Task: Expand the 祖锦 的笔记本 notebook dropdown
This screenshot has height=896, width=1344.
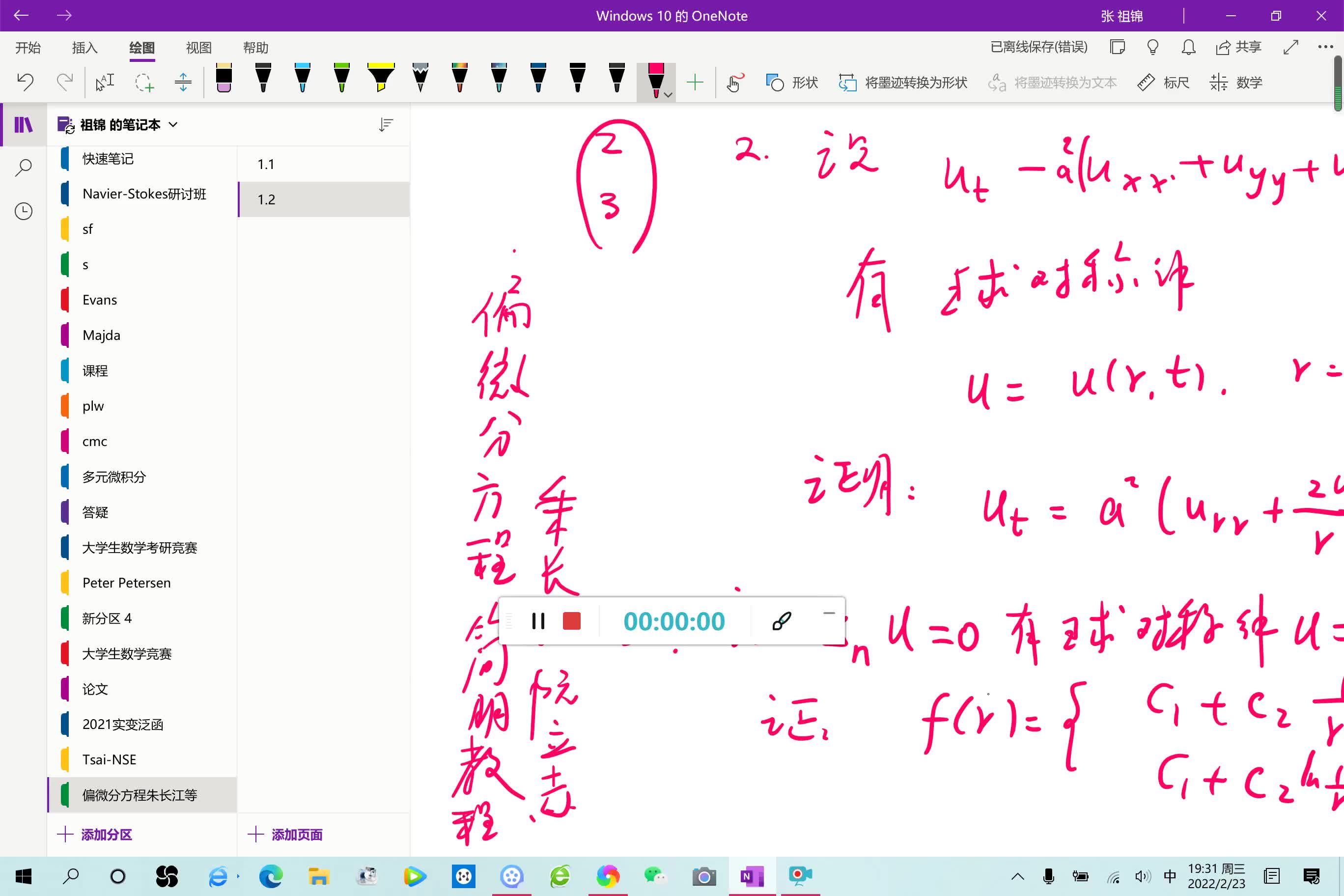Action: 174,125
